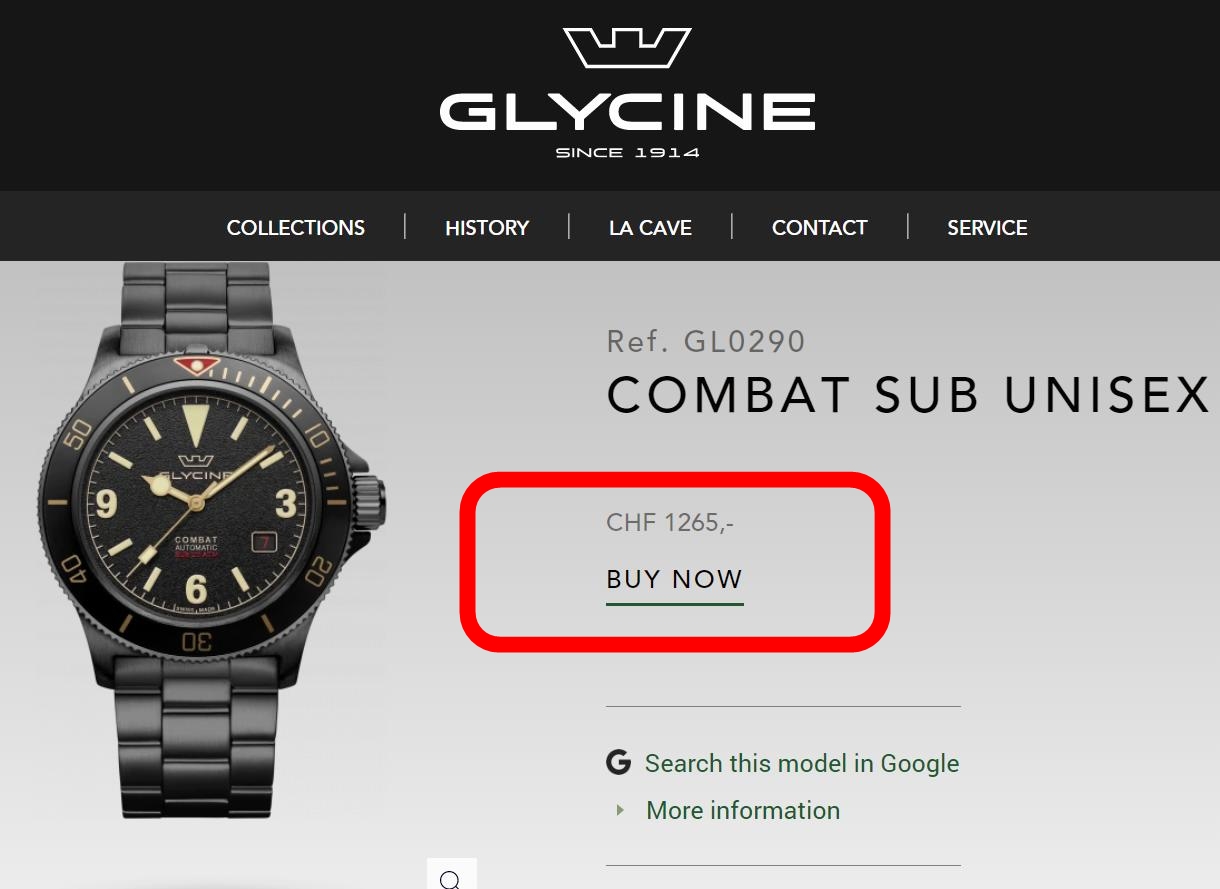Click the SINCE 1914 tagline
The height and width of the screenshot is (889, 1220).
(627, 153)
